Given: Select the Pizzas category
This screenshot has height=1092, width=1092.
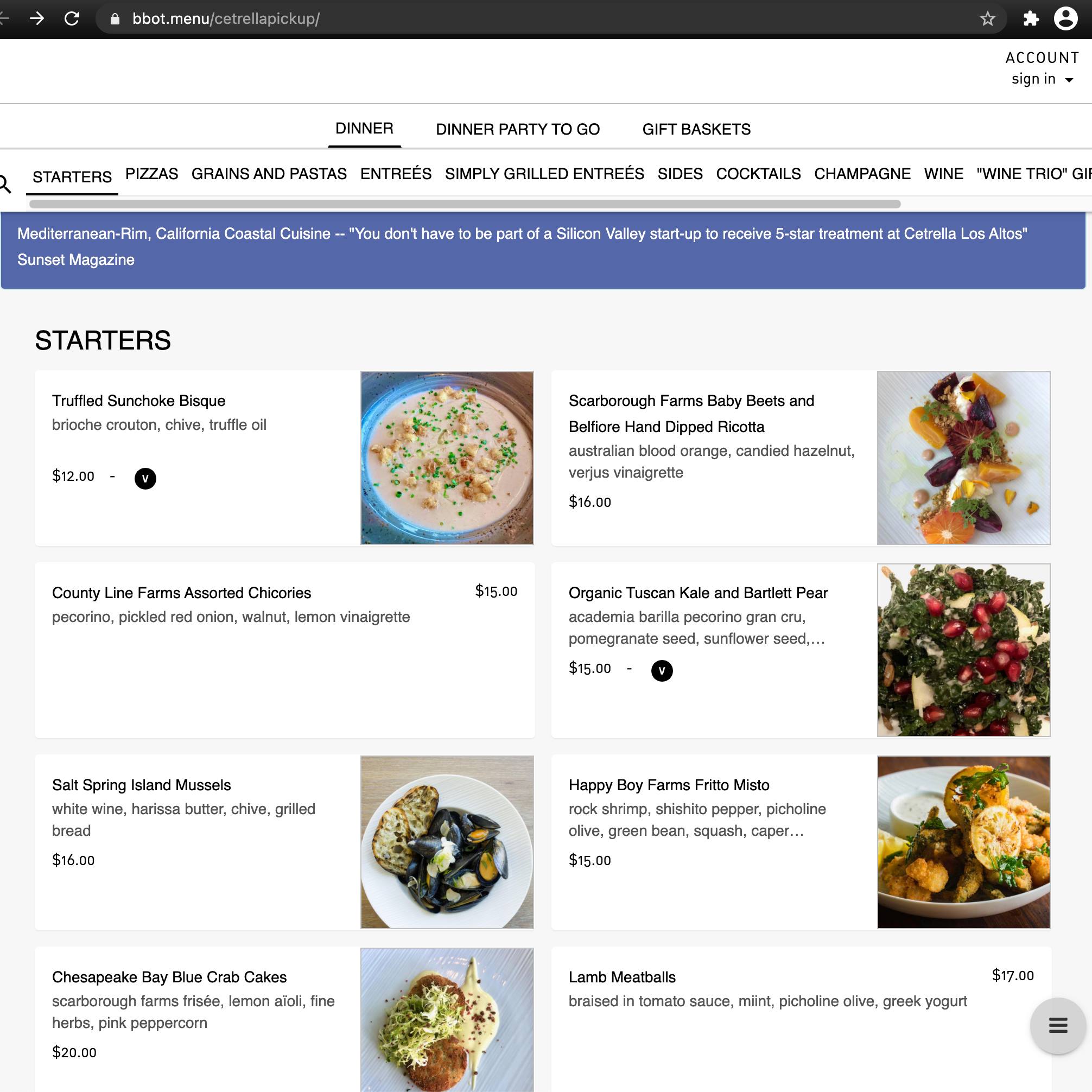Looking at the screenshot, I should (151, 174).
